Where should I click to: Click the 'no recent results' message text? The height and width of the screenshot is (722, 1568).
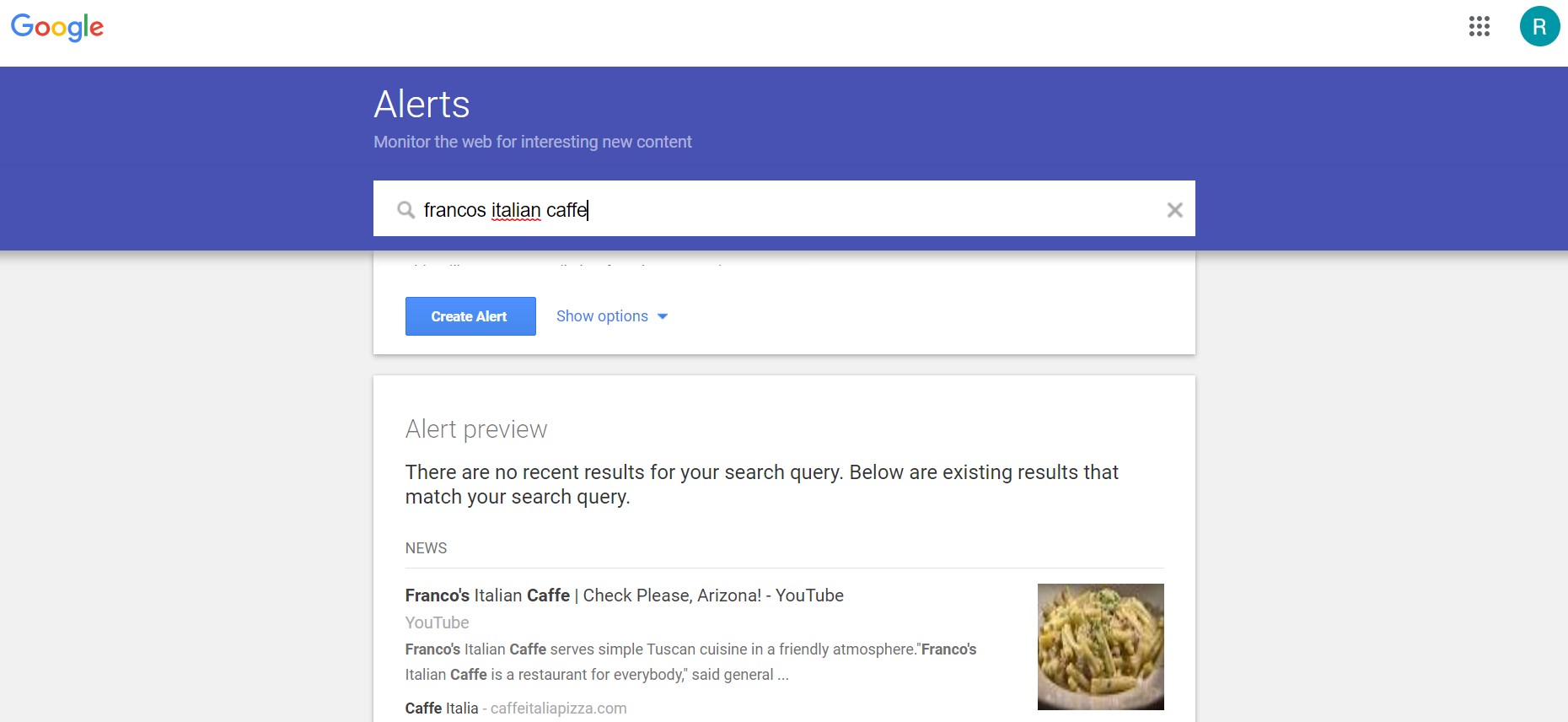pyautogui.click(x=762, y=484)
